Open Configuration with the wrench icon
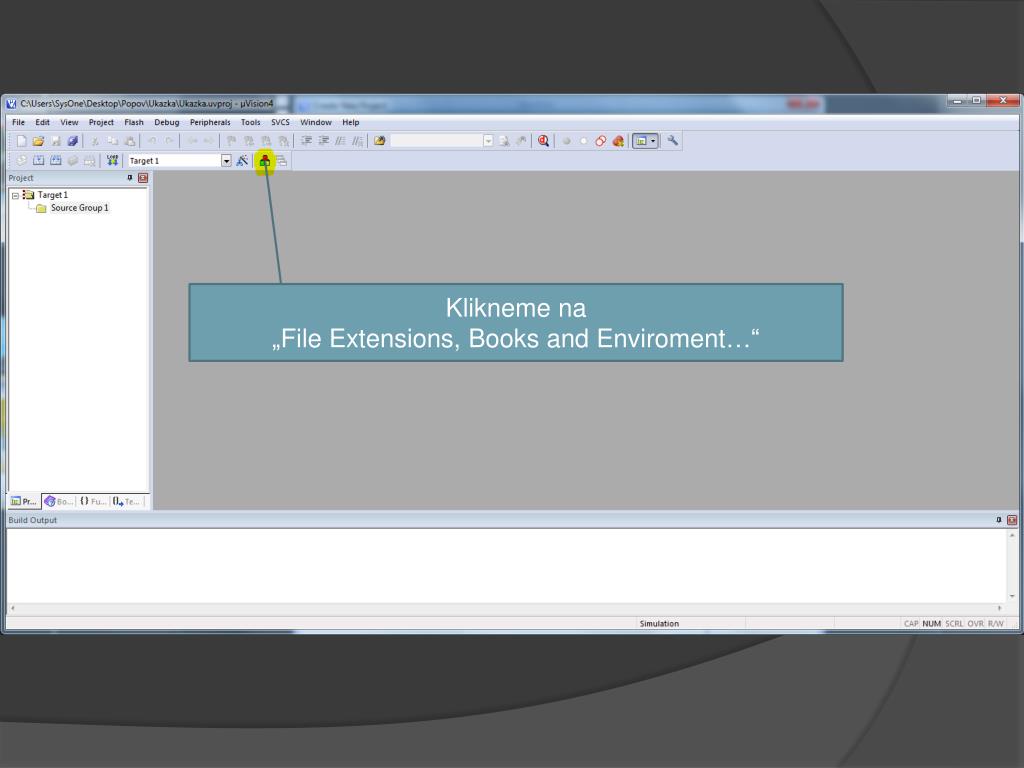The width and height of the screenshot is (1024, 768). click(672, 140)
